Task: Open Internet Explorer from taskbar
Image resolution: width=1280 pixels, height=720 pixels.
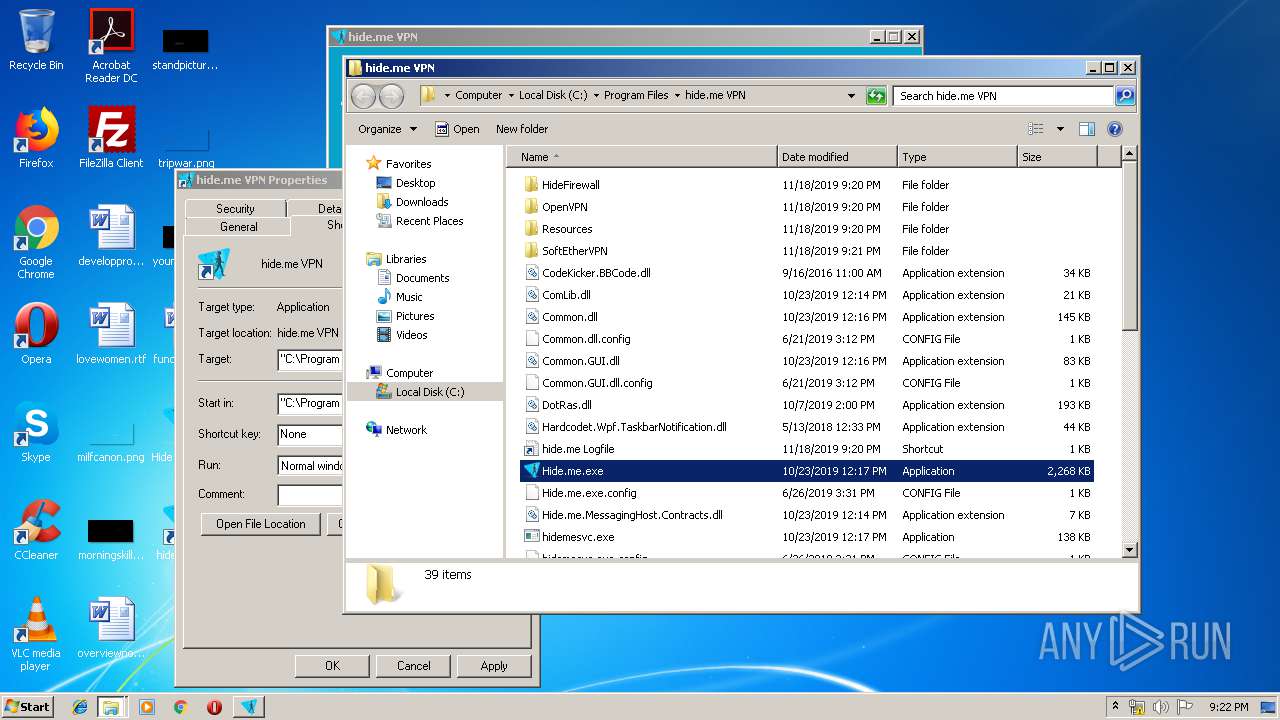Action: pyautogui.click(x=80, y=707)
